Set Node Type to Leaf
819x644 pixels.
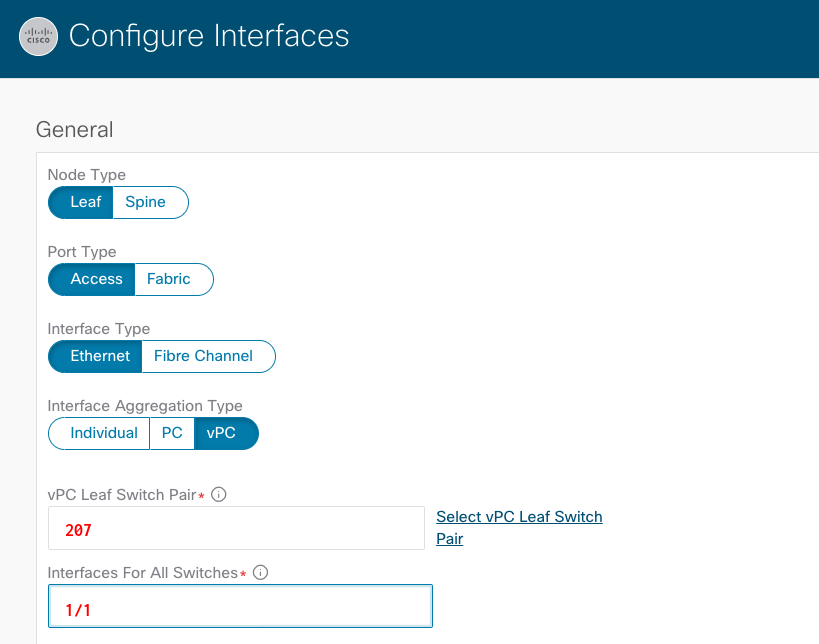point(81,202)
